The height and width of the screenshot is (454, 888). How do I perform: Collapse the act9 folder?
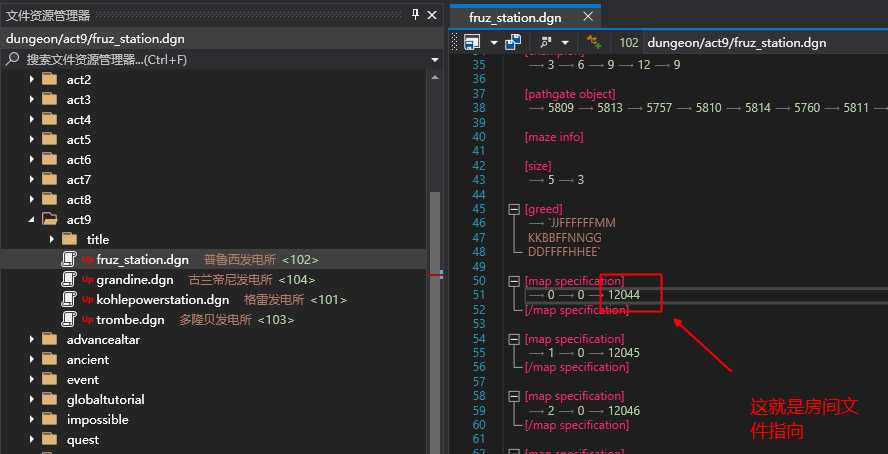click(x=31, y=219)
